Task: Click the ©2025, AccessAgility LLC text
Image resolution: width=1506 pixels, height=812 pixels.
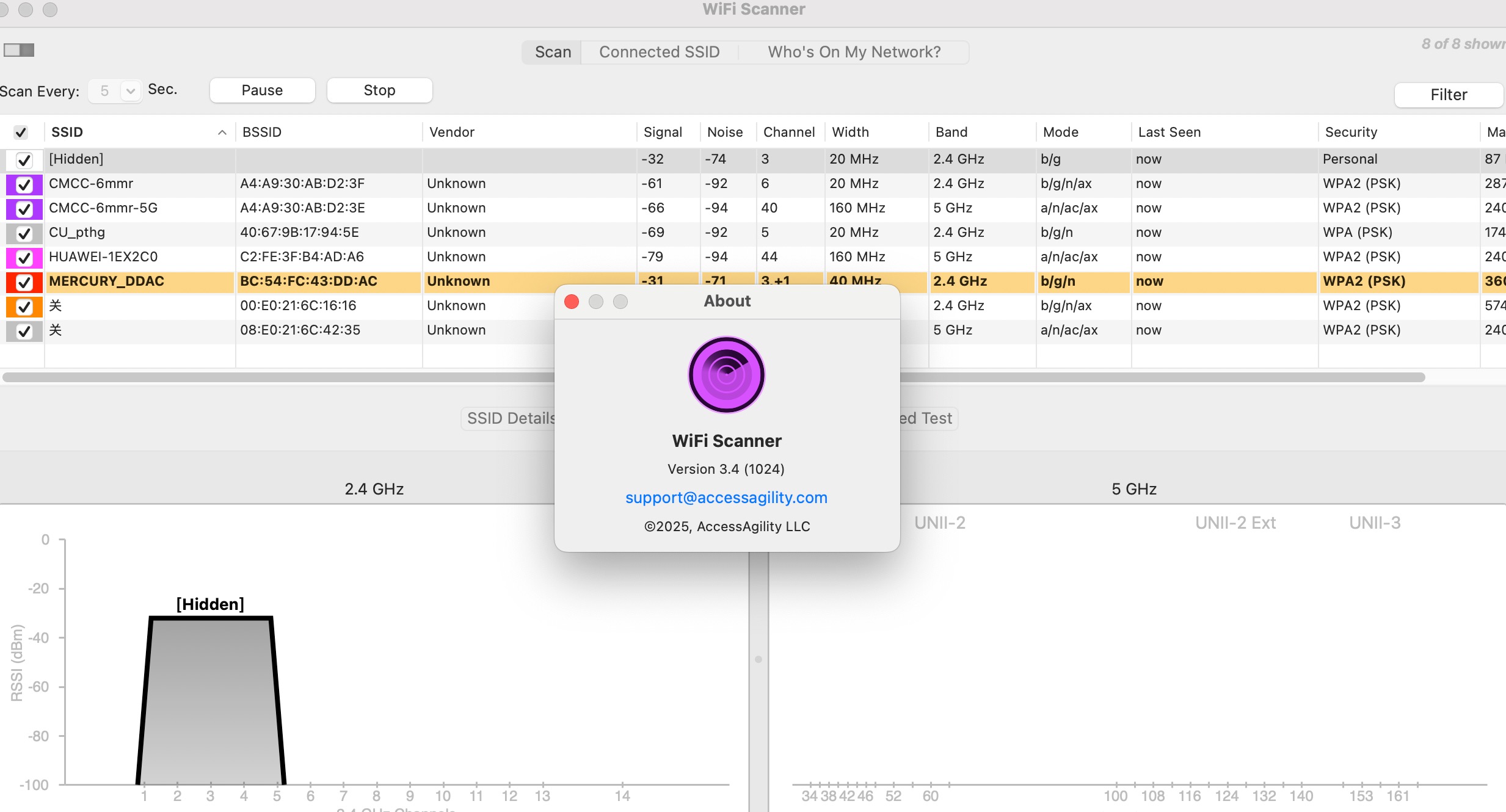Action: coord(727,526)
